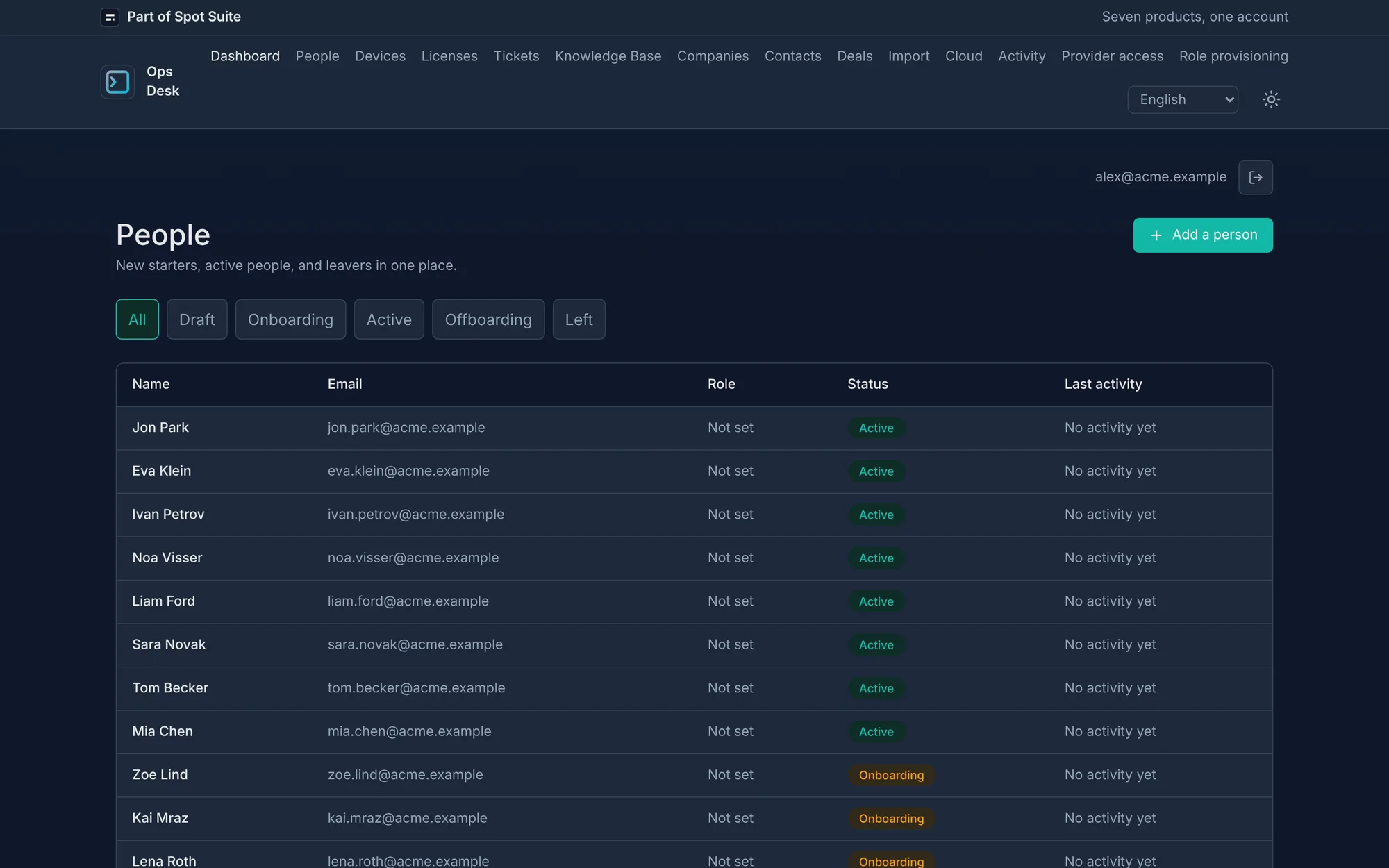The image size is (1389, 868).
Task: Click the Active badge for Tom Becker
Action: pyautogui.click(x=876, y=688)
